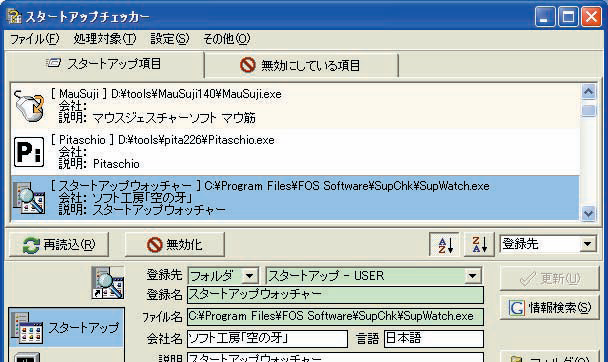Sort list descending Z to A
This screenshot has width=608, height=362.
click(479, 245)
